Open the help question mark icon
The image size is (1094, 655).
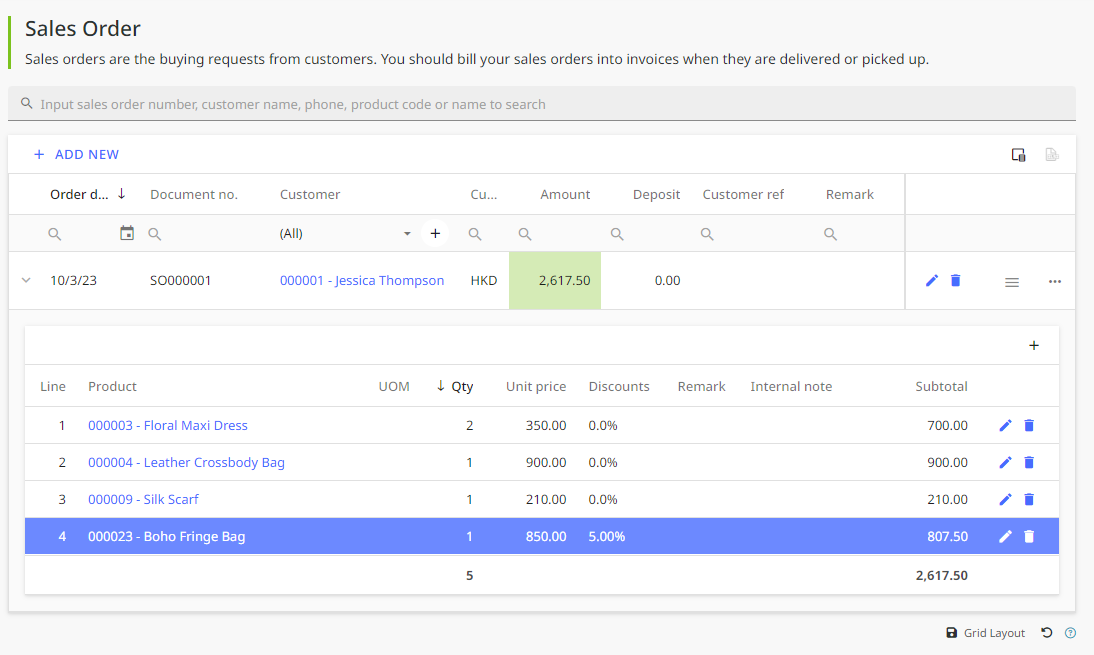tap(1070, 633)
